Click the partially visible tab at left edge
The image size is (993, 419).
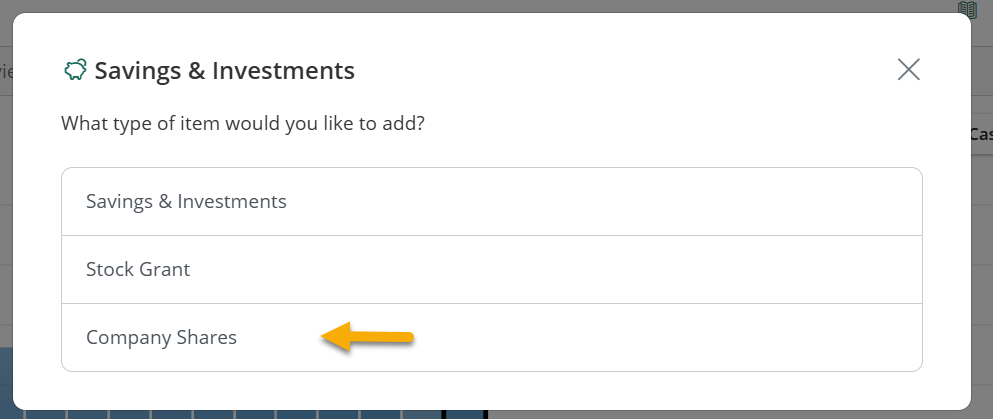point(6,71)
